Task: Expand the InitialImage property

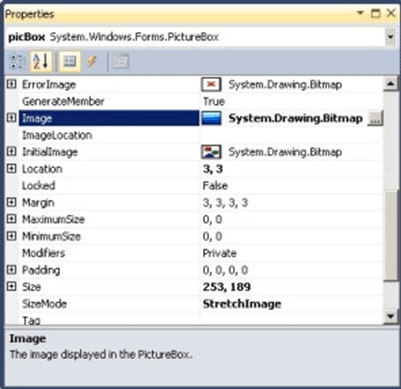Action: click(12, 152)
